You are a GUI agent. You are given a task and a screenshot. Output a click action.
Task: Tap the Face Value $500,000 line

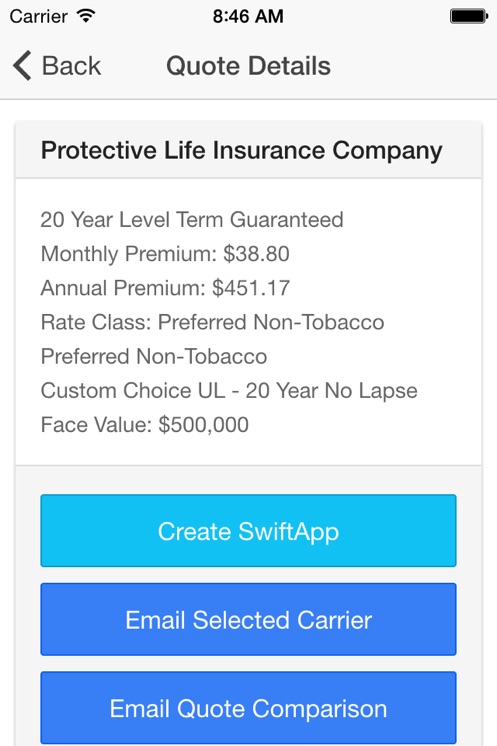pyautogui.click(x=145, y=425)
